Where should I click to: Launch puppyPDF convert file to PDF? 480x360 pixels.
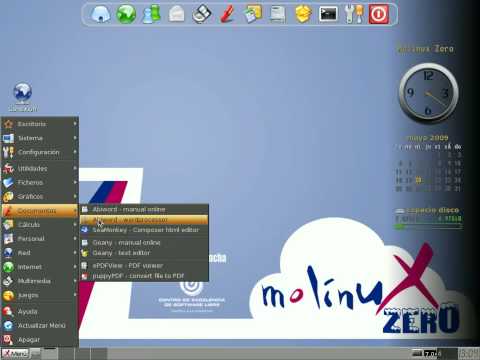tap(144, 276)
